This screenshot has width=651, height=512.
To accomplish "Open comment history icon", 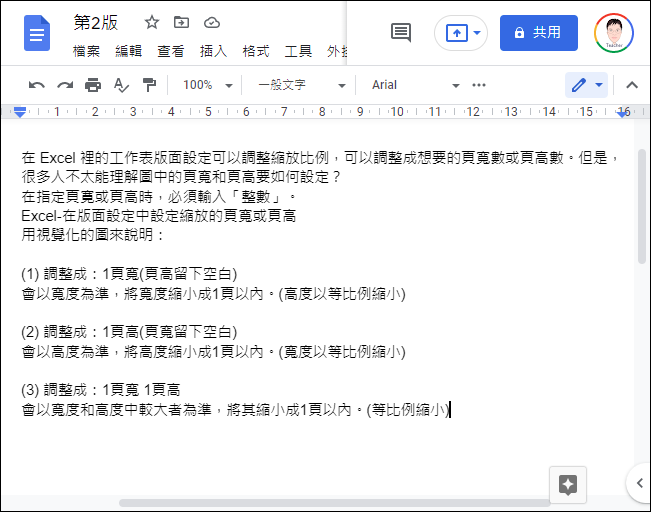I will pos(401,33).
